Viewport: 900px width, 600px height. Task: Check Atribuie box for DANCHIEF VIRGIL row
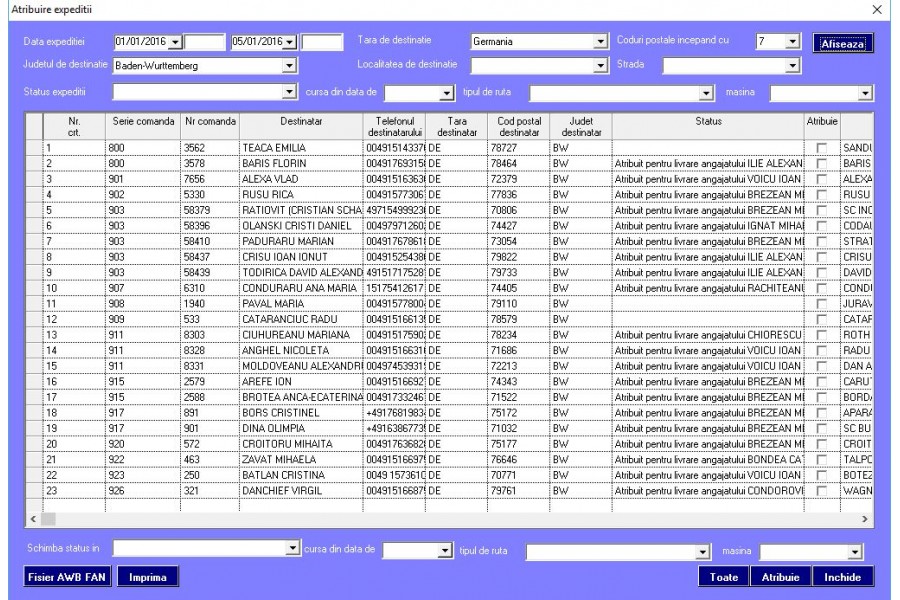click(822, 491)
